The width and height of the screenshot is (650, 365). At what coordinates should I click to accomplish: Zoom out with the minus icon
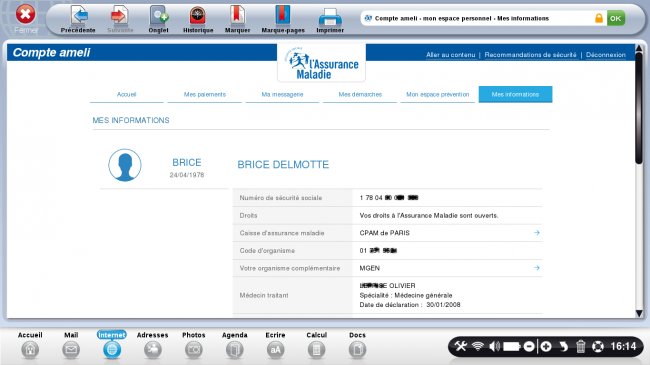(x=529, y=346)
